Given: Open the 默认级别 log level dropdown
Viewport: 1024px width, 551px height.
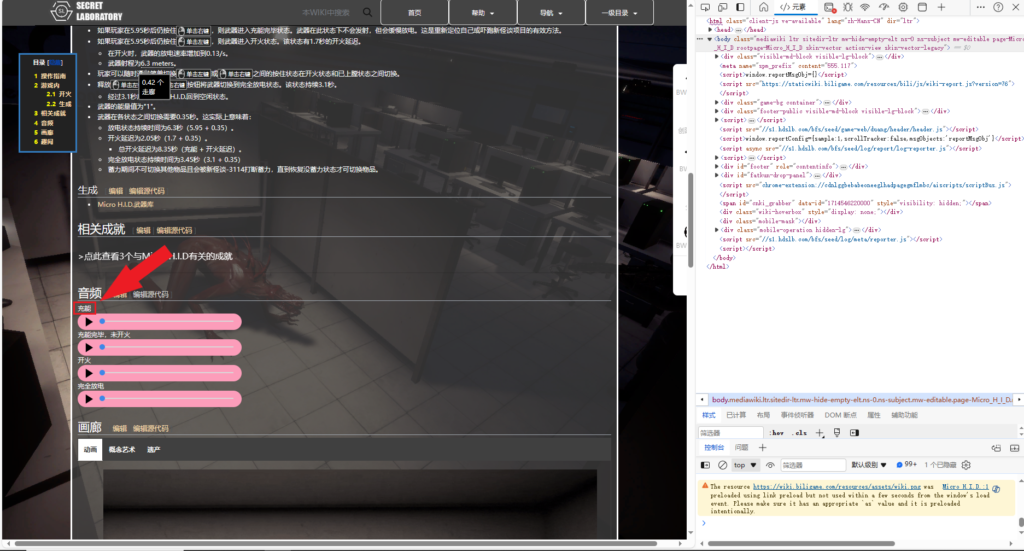Looking at the screenshot, I should coord(869,465).
